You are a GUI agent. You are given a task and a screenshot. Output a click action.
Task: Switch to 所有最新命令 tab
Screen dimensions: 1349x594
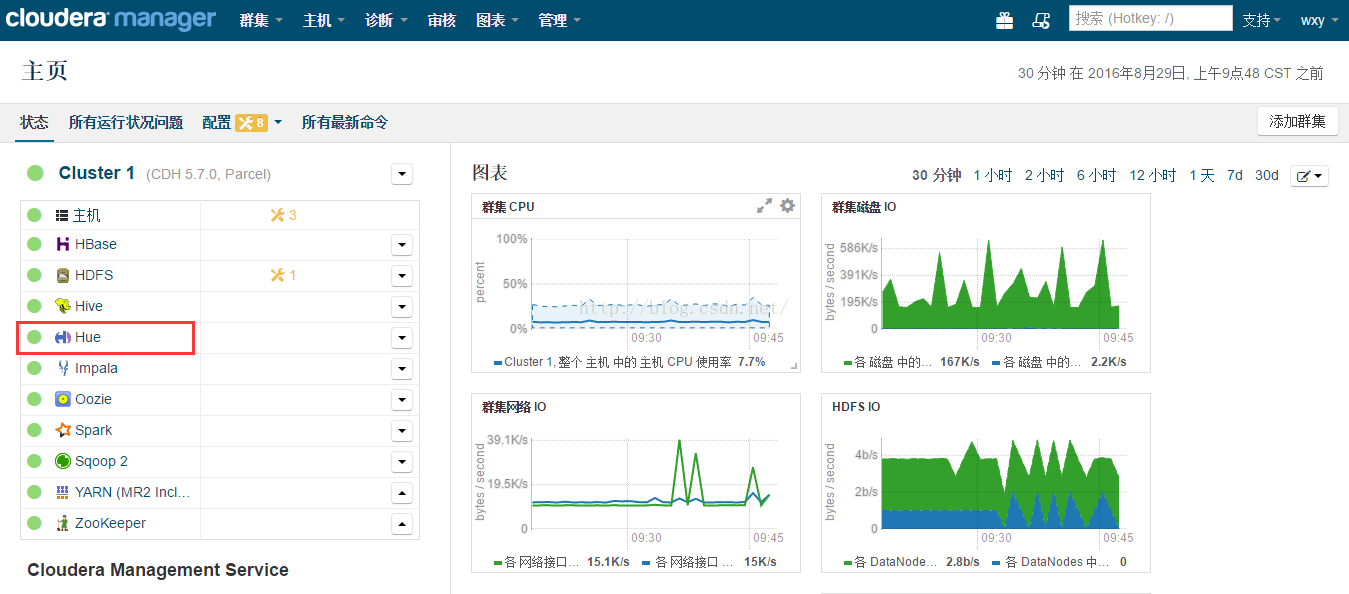[345, 122]
